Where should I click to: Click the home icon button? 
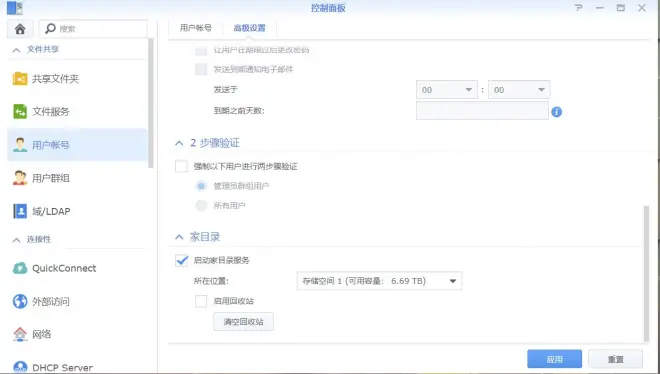(x=20, y=29)
